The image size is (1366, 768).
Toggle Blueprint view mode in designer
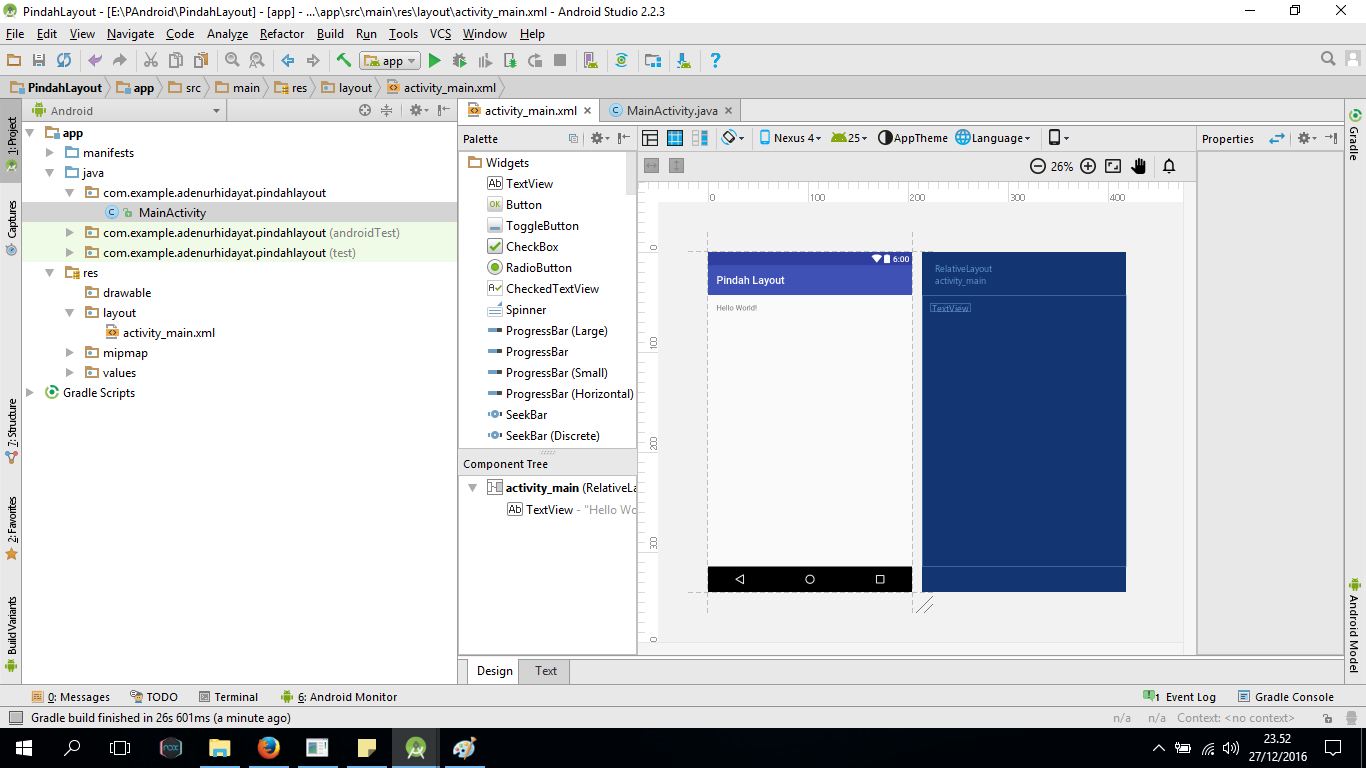[x=675, y=138]
